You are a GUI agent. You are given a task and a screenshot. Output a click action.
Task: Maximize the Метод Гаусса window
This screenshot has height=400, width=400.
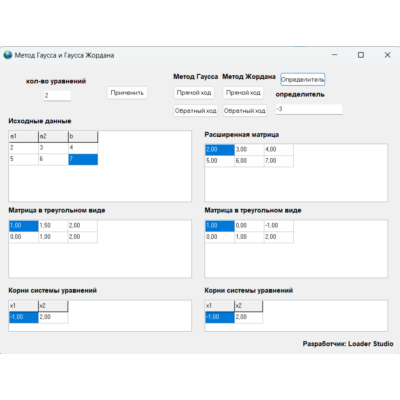(361, 55)
